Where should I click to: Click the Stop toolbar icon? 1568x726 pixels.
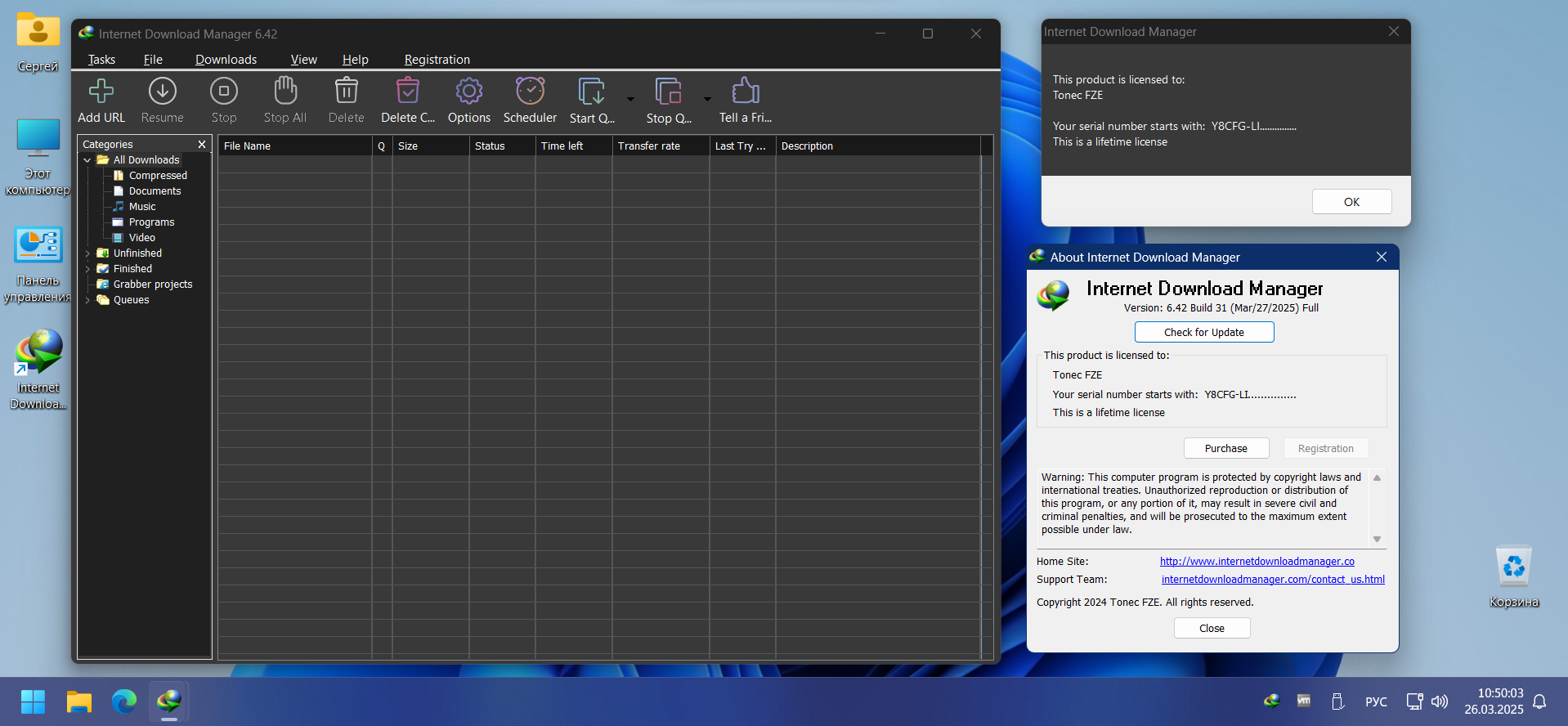click(224, 91)
